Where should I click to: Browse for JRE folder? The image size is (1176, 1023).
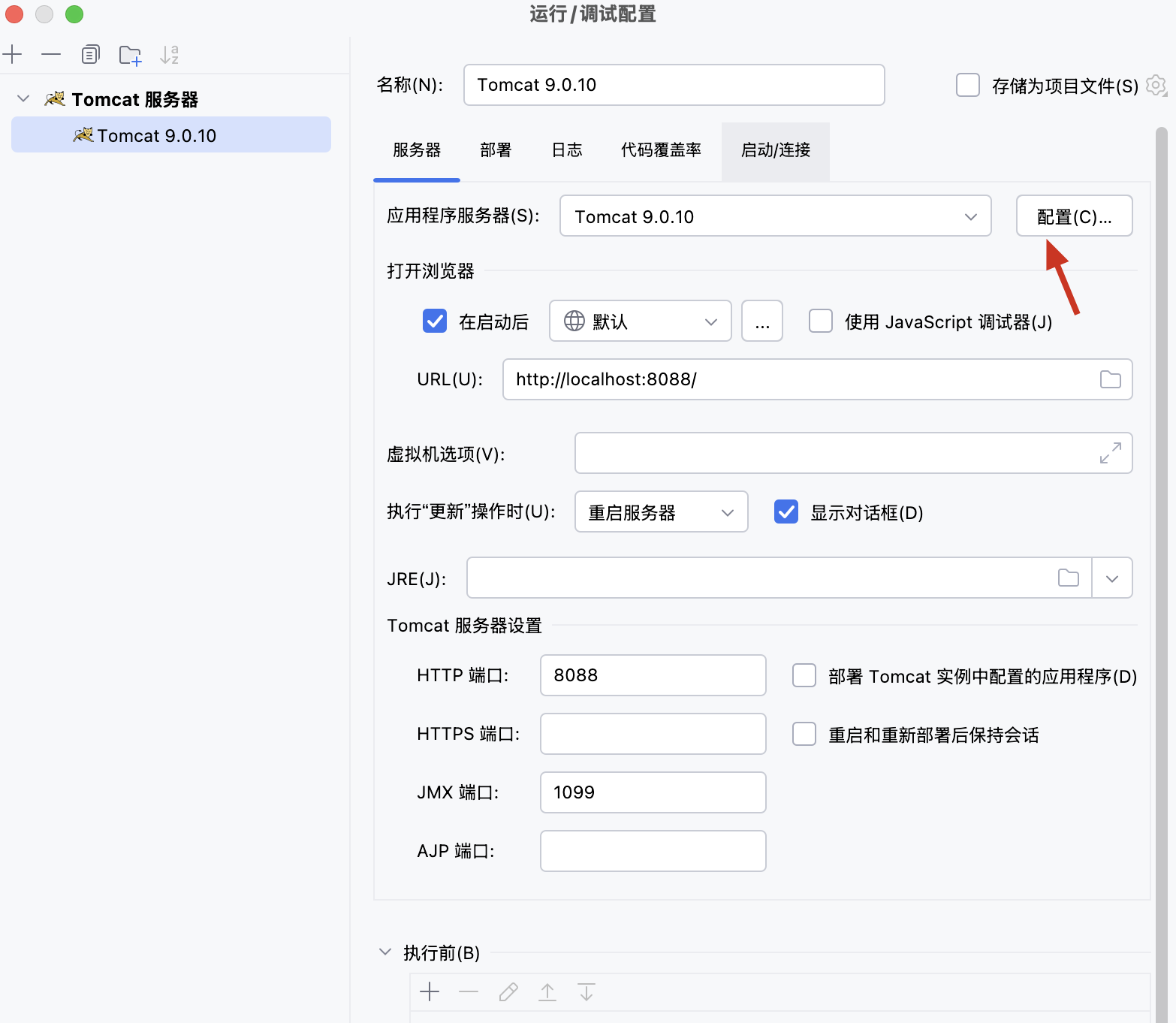[x=1068, y=578]
